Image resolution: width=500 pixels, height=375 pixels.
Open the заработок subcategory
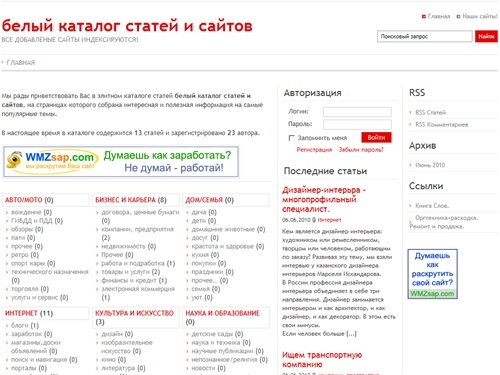tap(27, 334)
